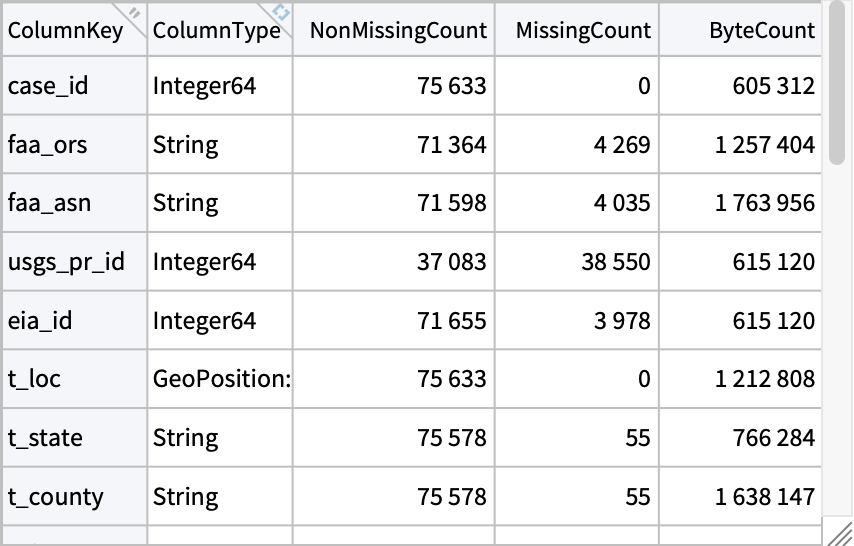Click the t_state row key cell

(45, 438)
